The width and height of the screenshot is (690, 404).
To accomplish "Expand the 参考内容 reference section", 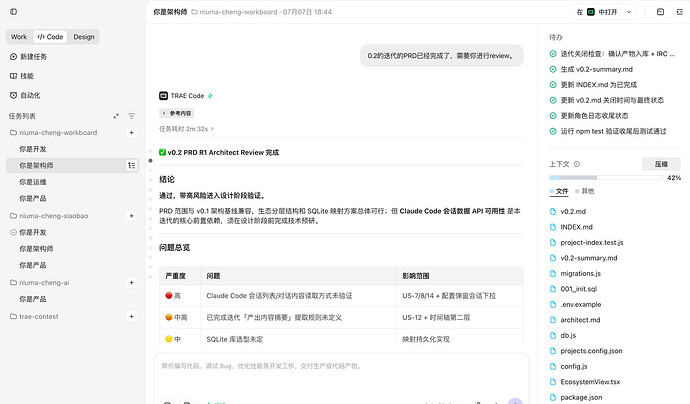I will tap(176, 113).
